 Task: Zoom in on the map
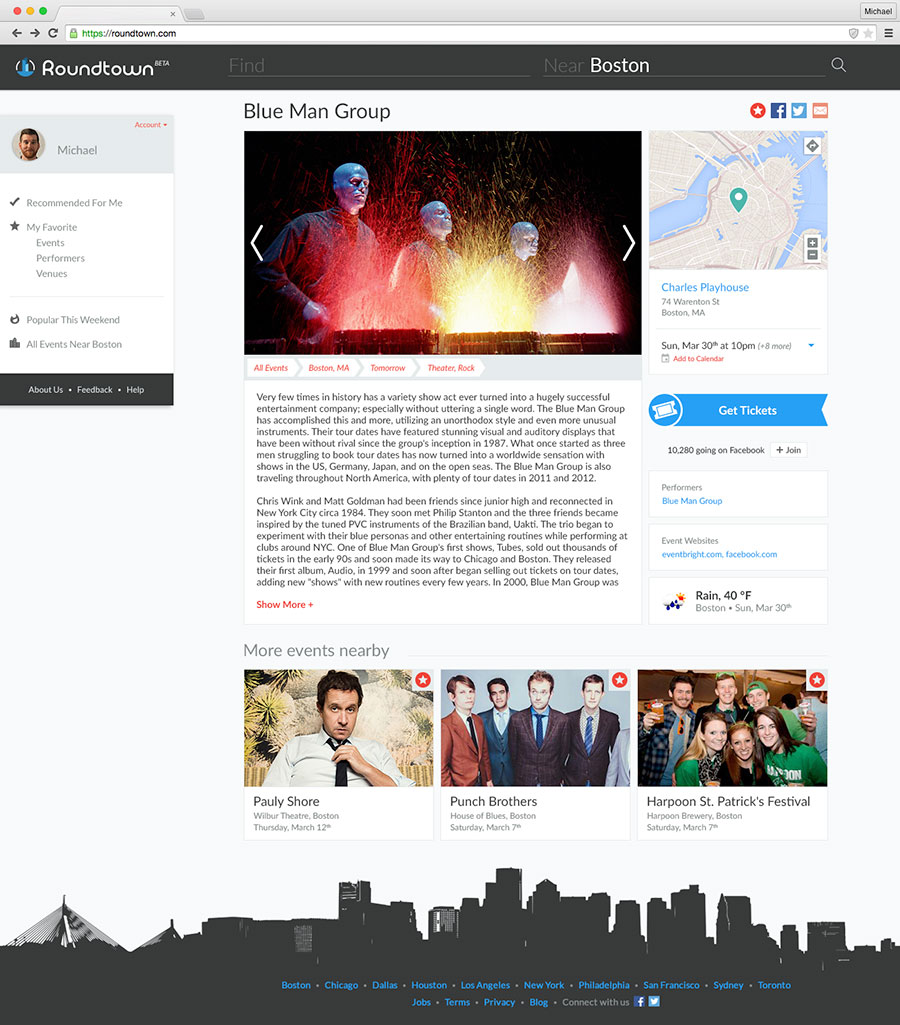point(812,243)
